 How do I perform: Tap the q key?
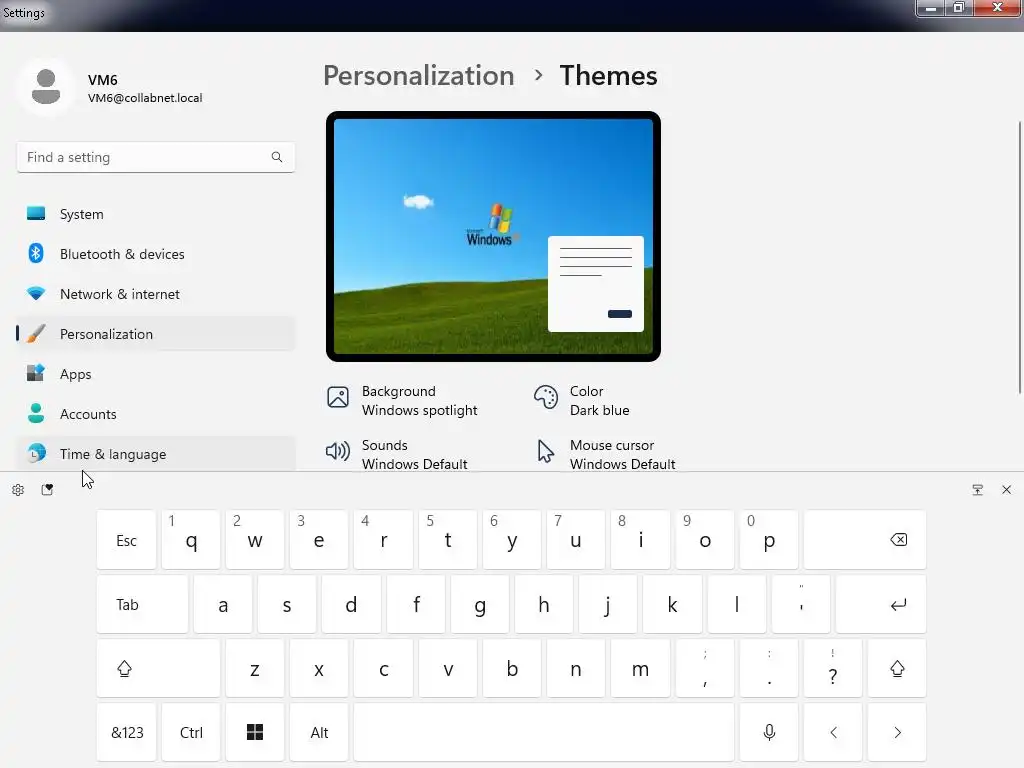(191, 540)
